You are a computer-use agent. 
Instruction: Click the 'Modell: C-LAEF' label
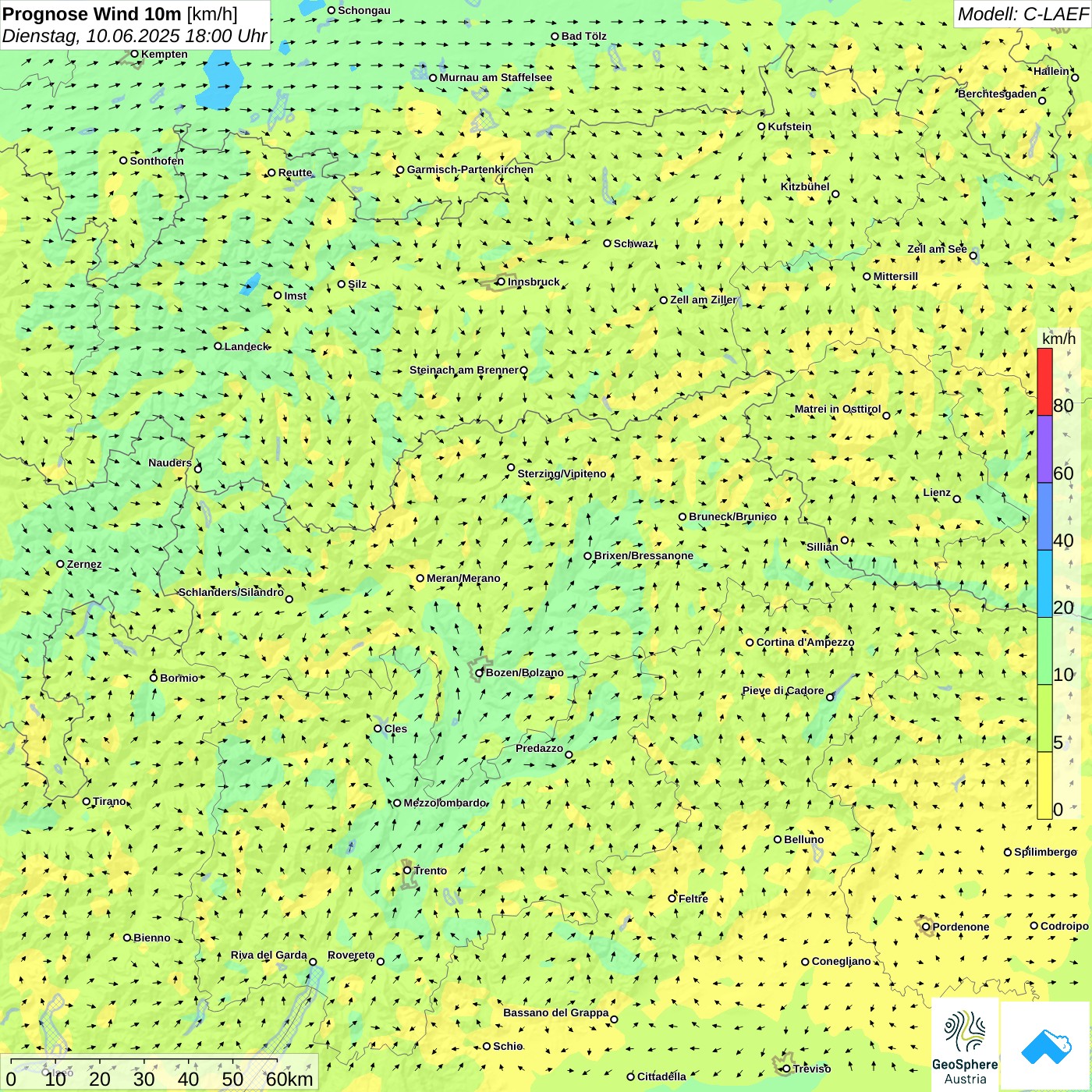1022,14
